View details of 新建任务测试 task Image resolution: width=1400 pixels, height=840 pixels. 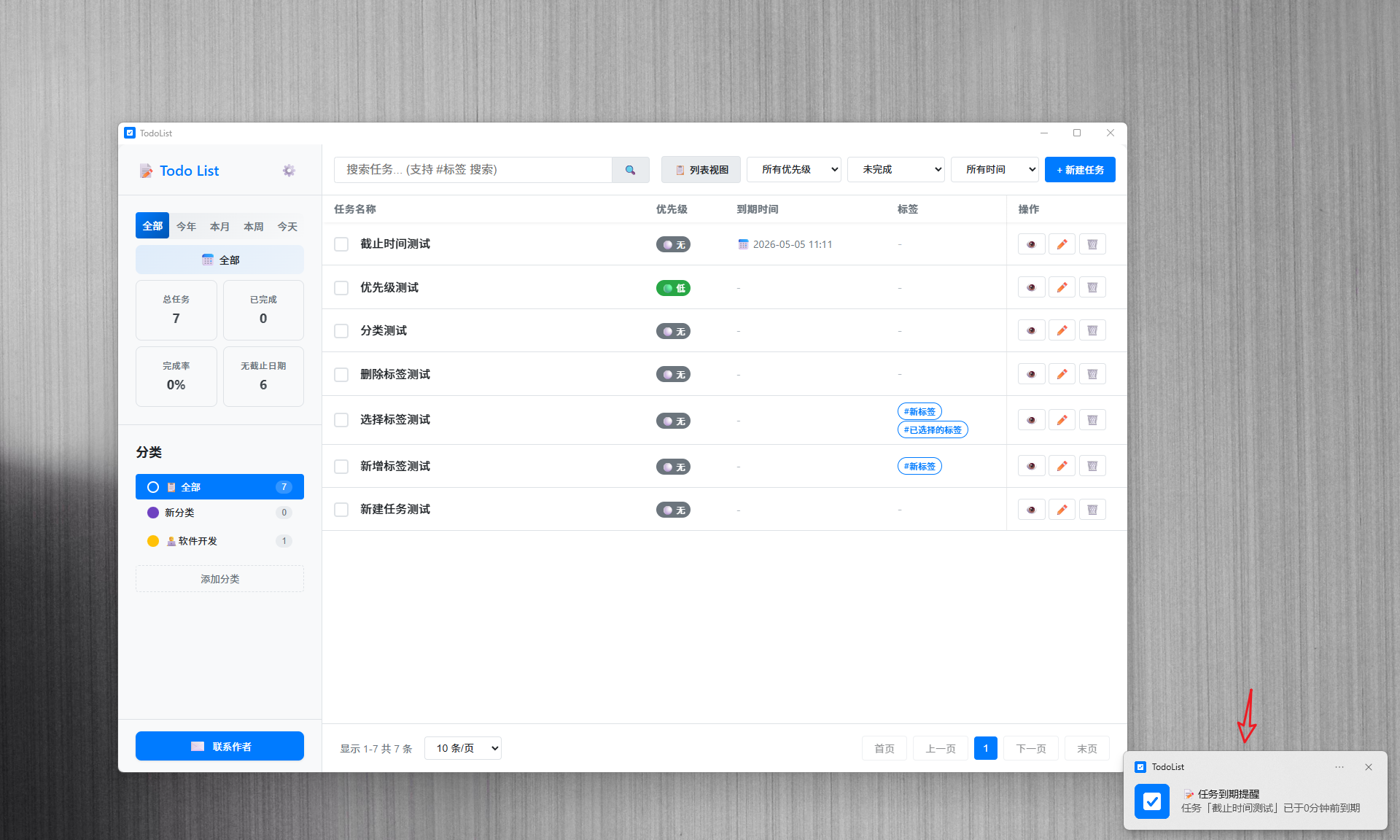tap(1031, 510)
